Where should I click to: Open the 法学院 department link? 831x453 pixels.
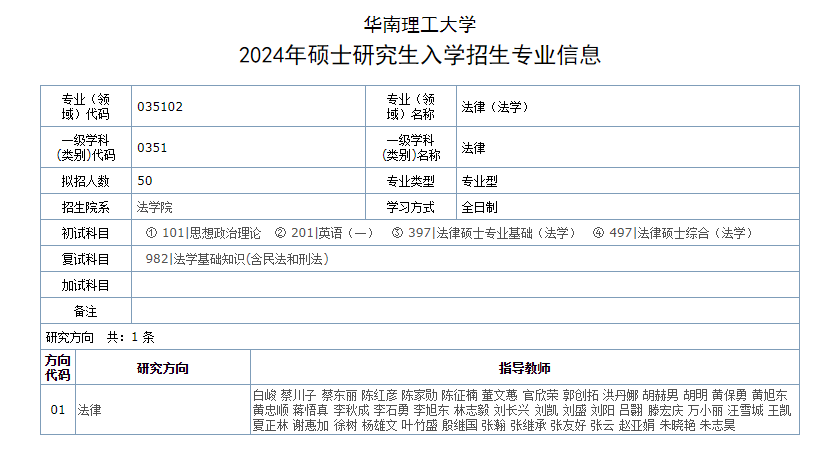pos(155,207)
